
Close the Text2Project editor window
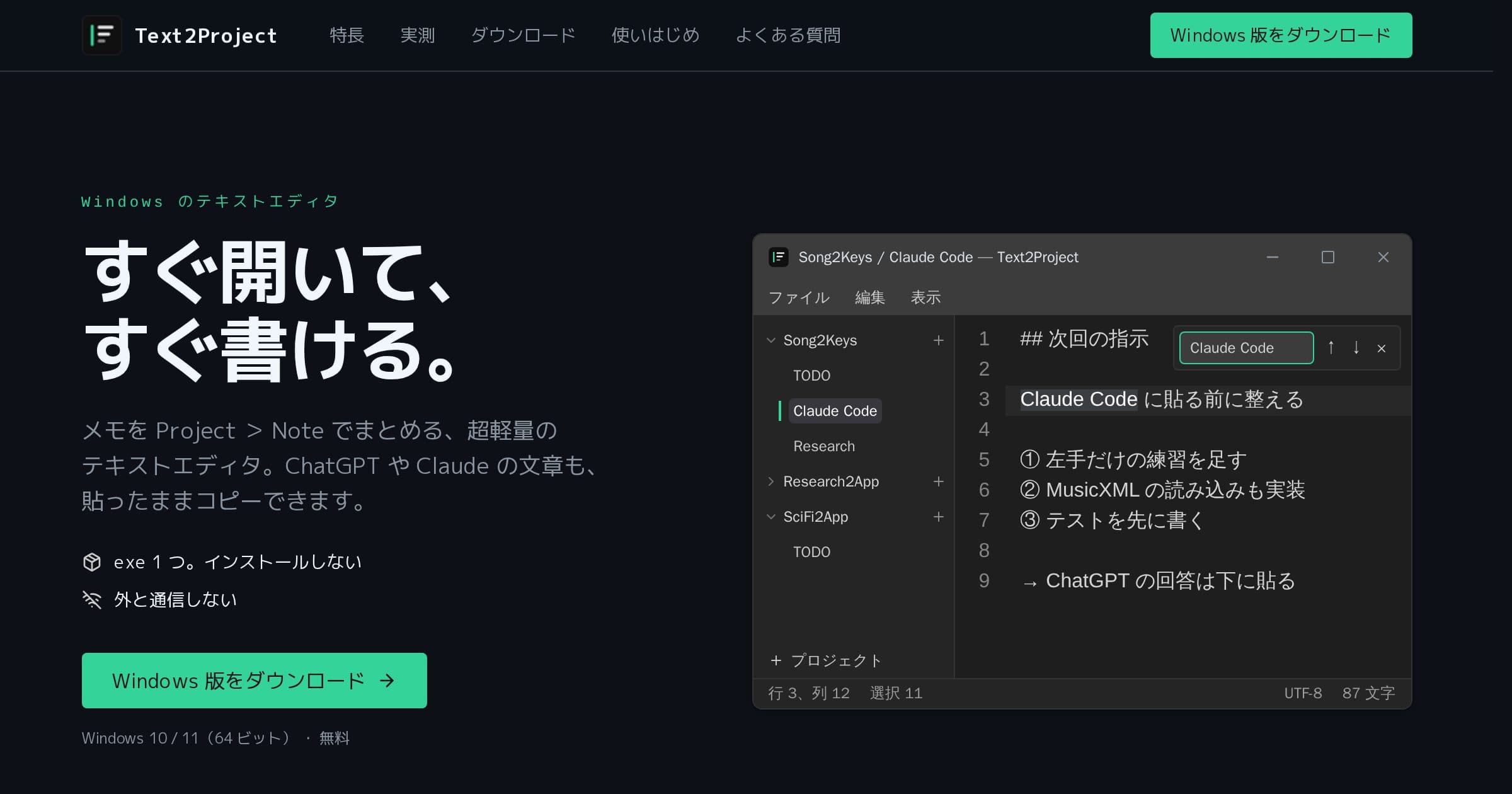(1383, 257)
